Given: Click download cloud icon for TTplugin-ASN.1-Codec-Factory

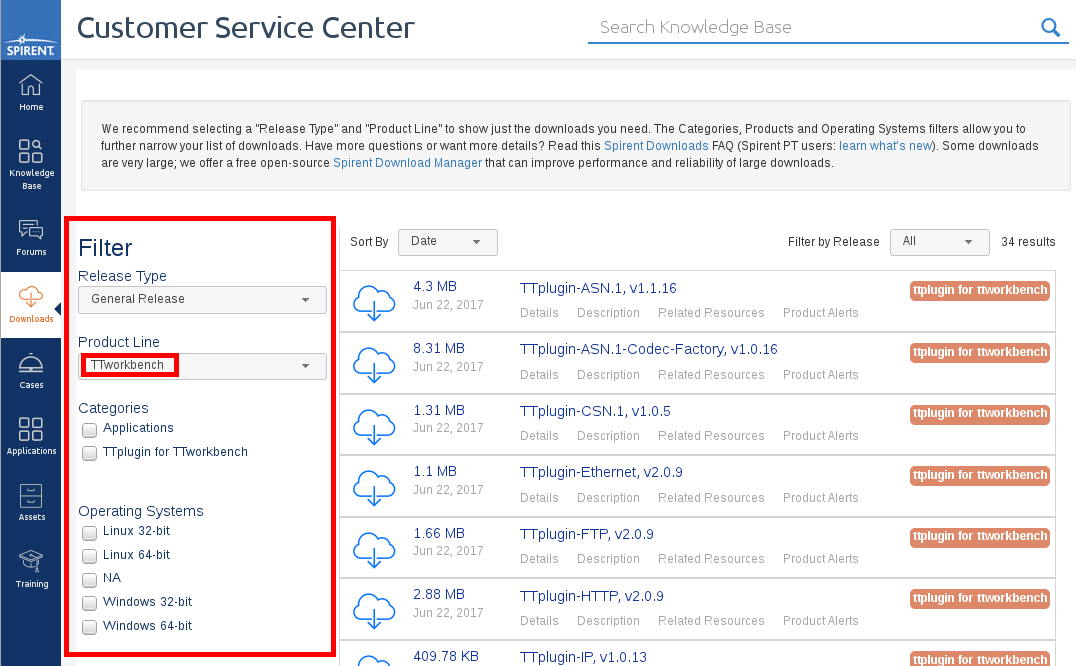Looking at the screenshot, I should [x=374, y=364].
